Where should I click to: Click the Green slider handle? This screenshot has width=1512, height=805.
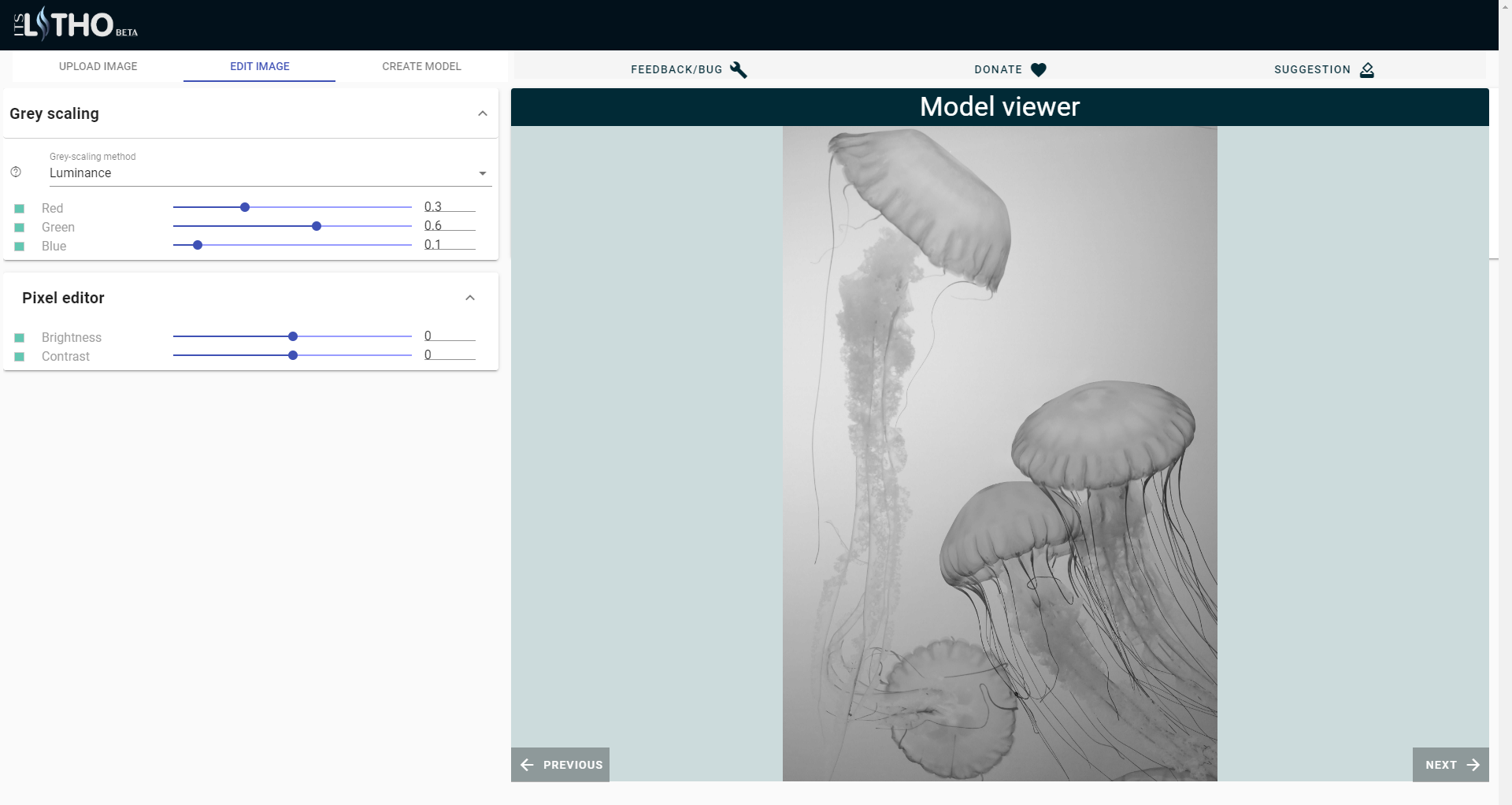tap(317, 226)
